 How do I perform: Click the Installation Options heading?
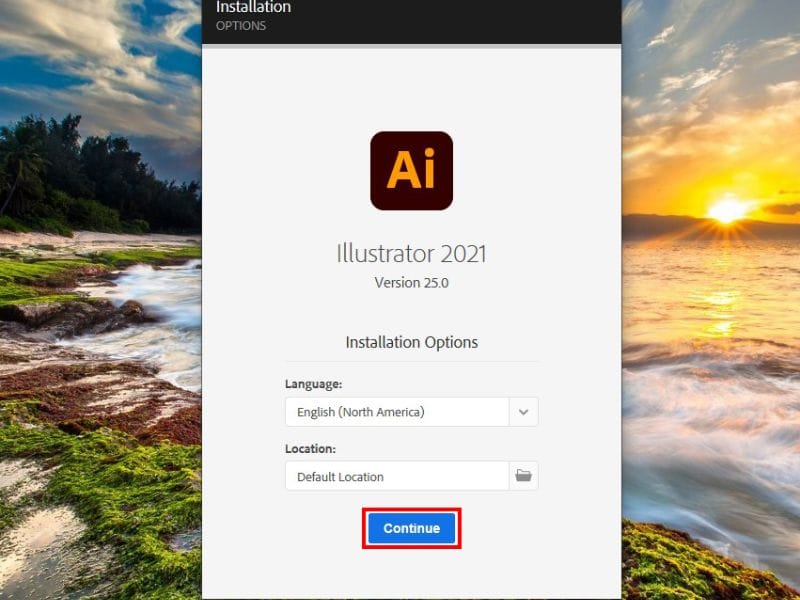coord(411,342)
